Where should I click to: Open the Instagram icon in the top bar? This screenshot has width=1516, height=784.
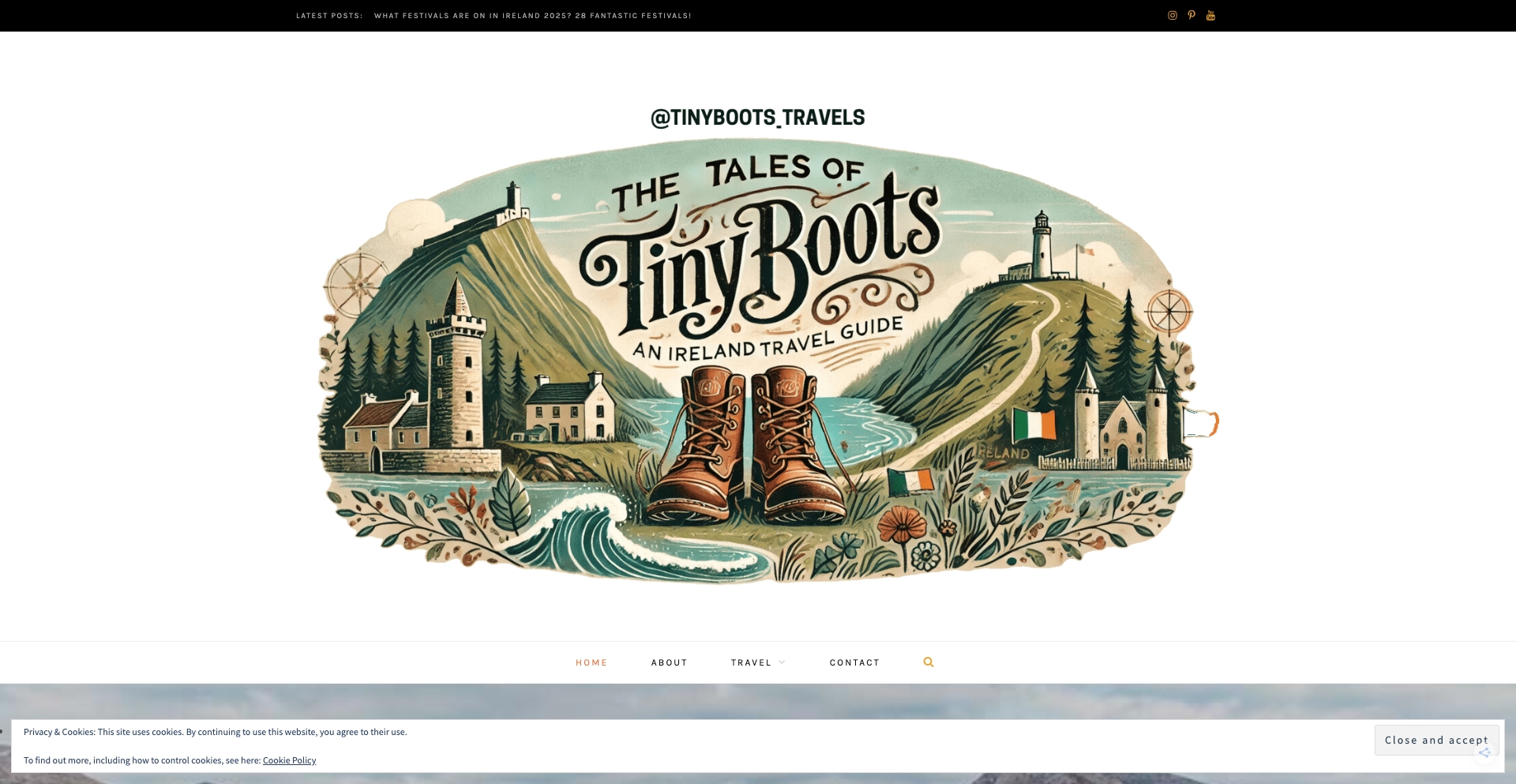click(x=1172, y=15)
